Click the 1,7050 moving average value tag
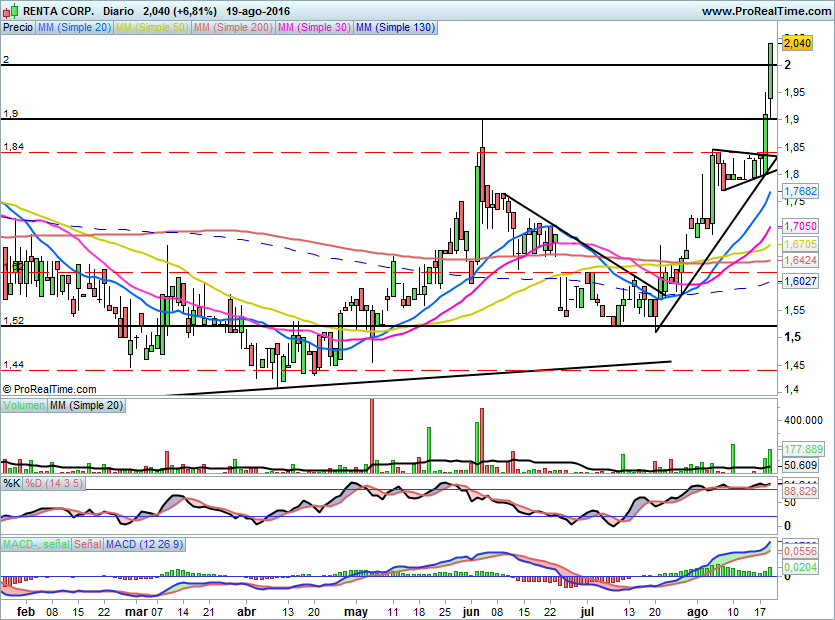Image resolution: width=835 pixels, height=620 pixels. [800, 226]
